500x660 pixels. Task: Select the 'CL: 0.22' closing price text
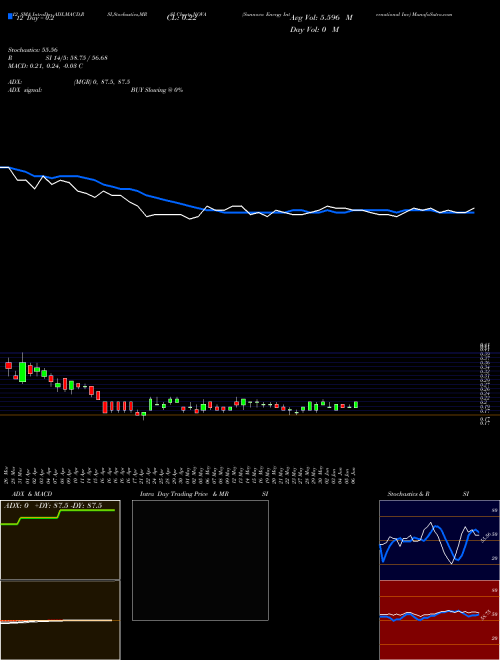[182, 18]
